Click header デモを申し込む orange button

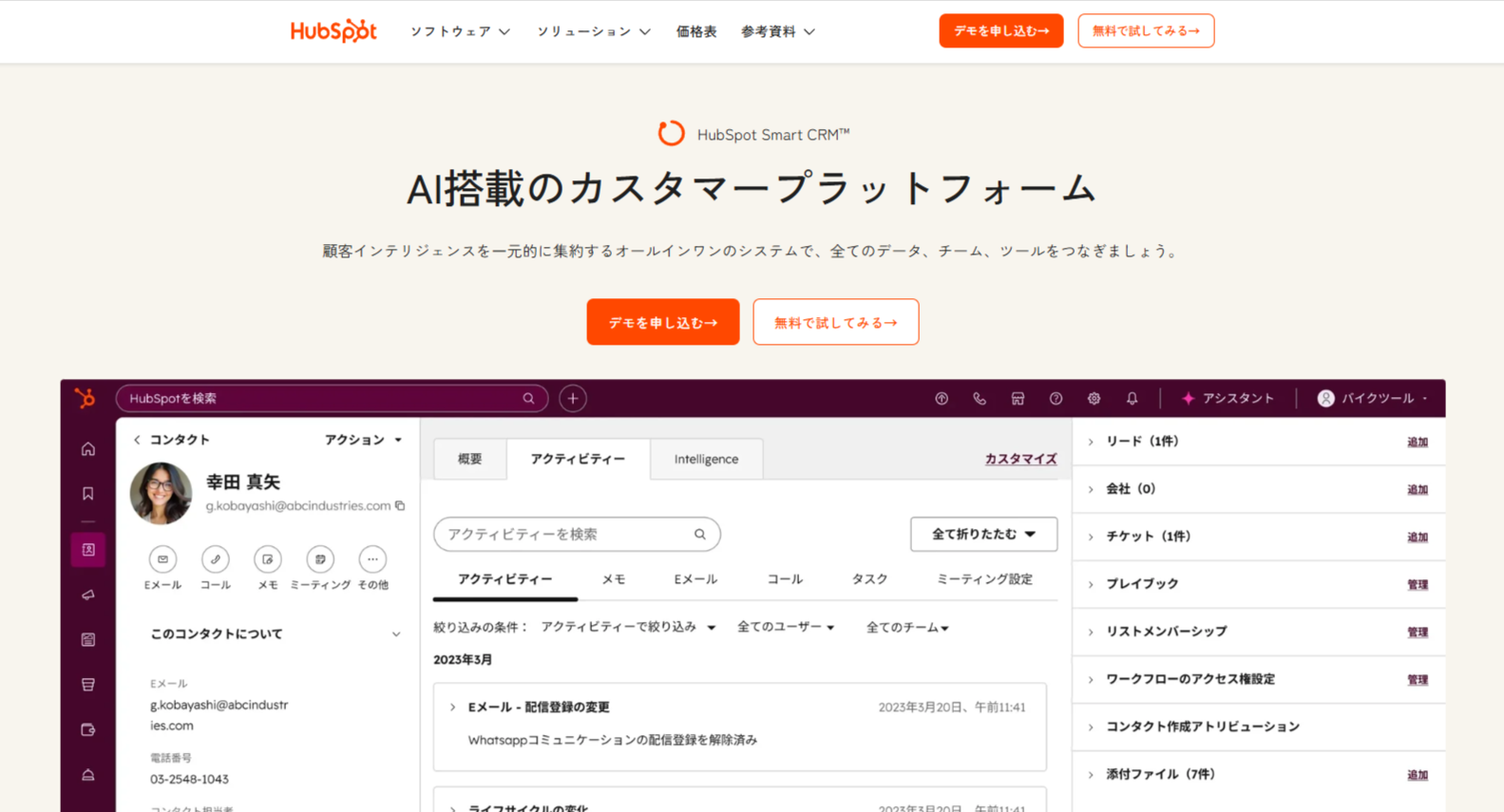tap(1001, 30)
